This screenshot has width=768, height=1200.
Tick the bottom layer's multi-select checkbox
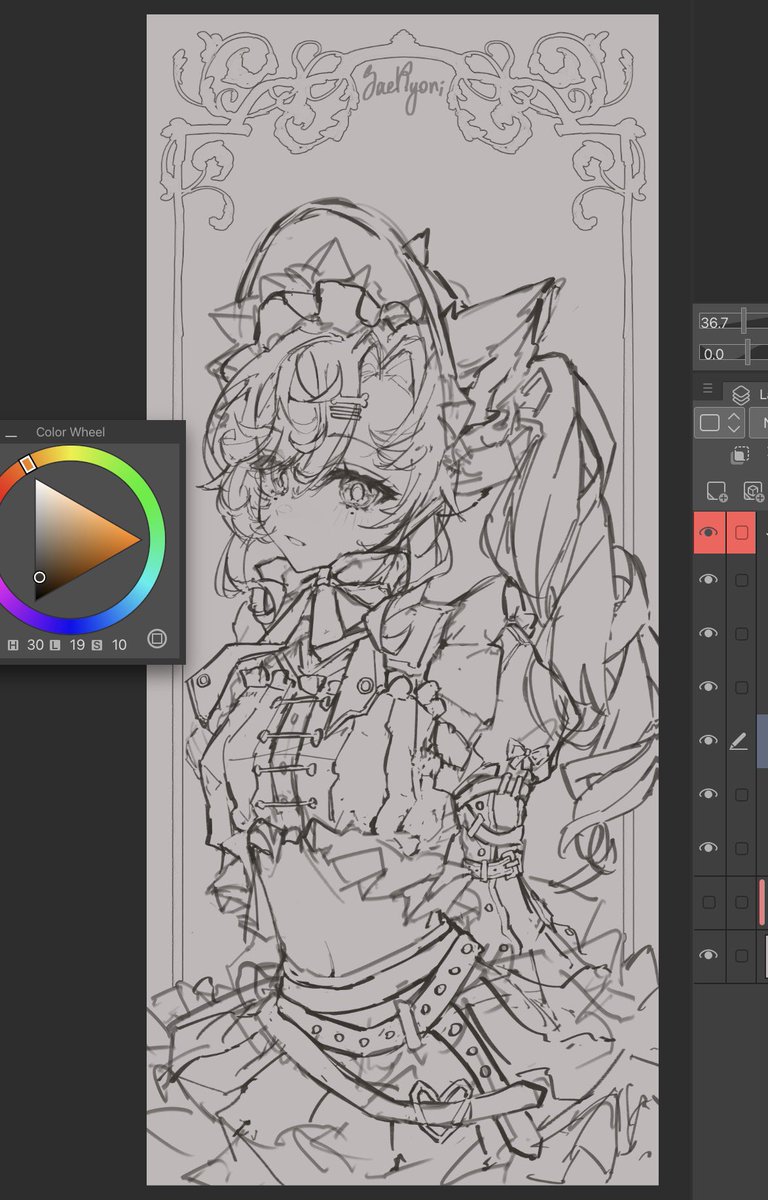point(741,956)
